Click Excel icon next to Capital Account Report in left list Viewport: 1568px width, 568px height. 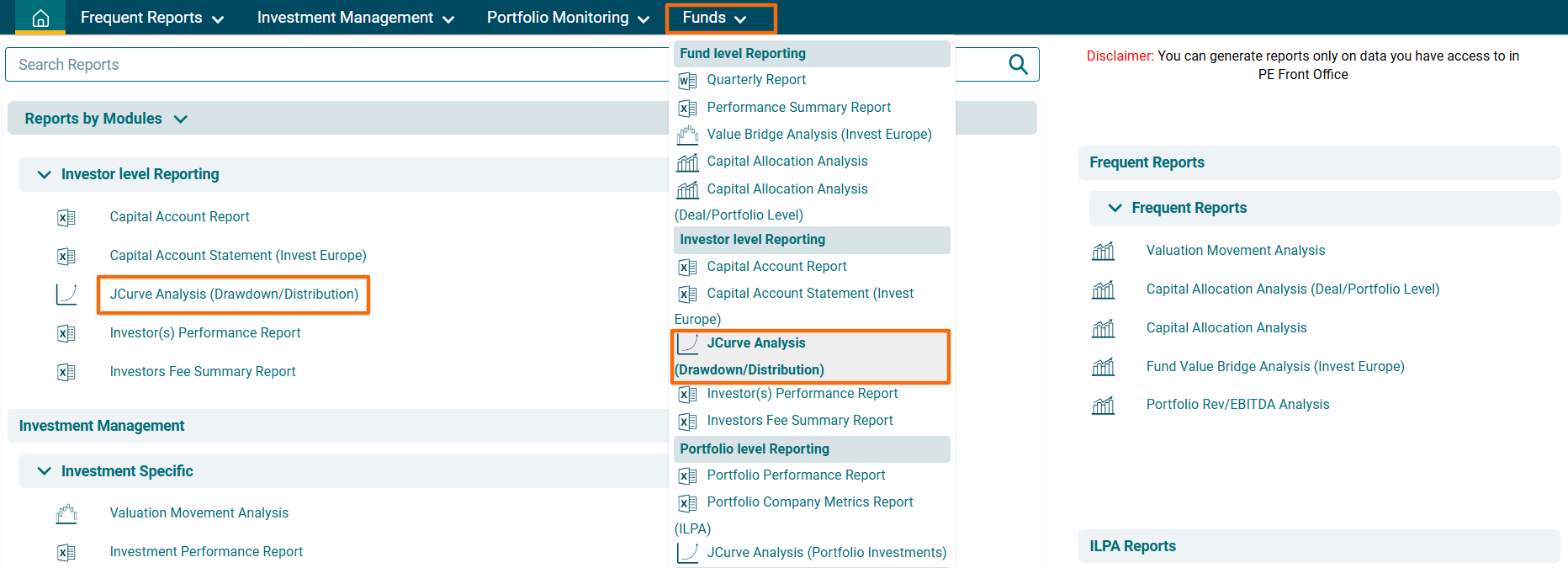coord(66,218)
